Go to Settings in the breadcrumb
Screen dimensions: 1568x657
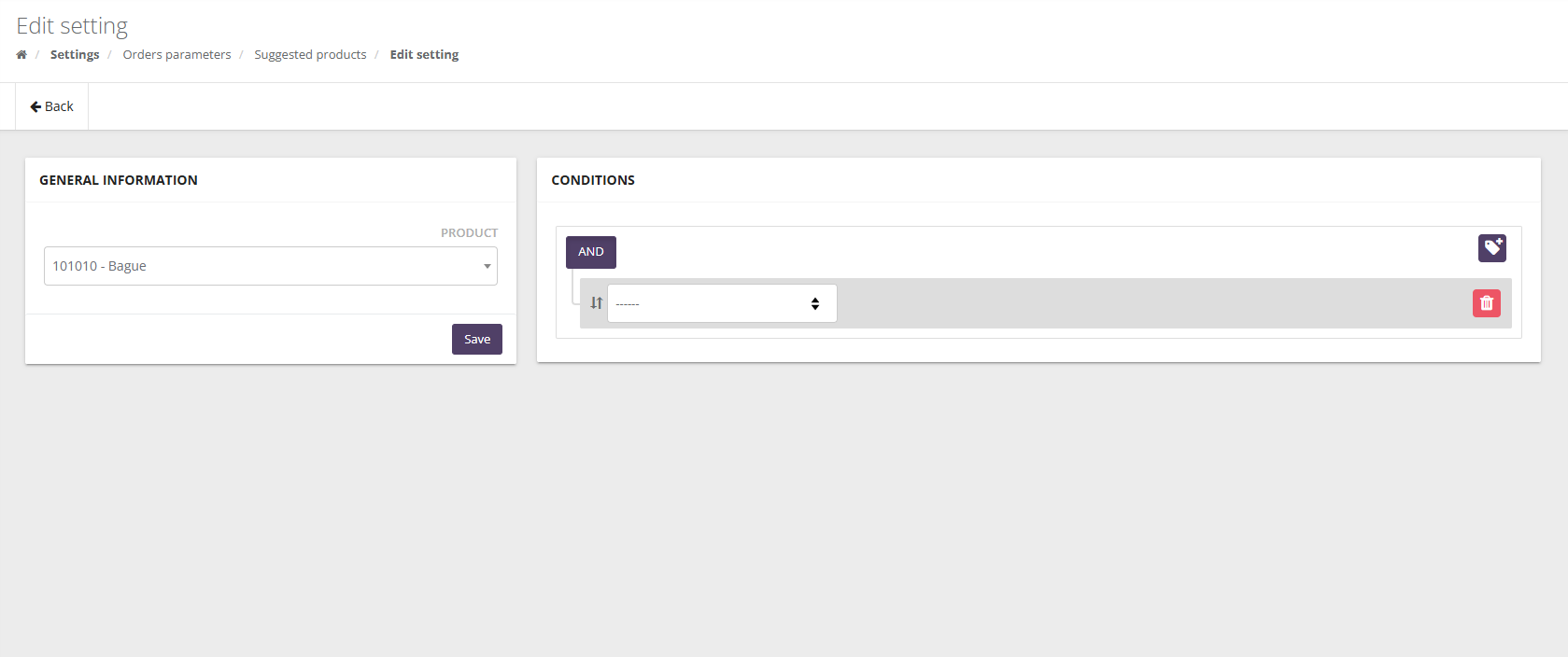pyautogui.click(x=75, y=55)
